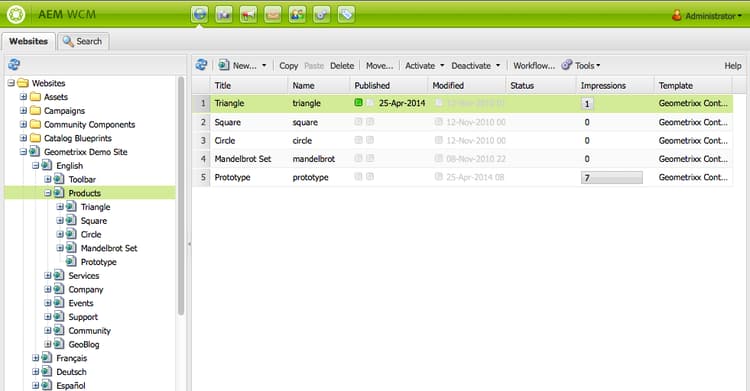Select the GeoBlog page in tree
The width and height of the screenshot is (750, 391).
pos(84,344)
